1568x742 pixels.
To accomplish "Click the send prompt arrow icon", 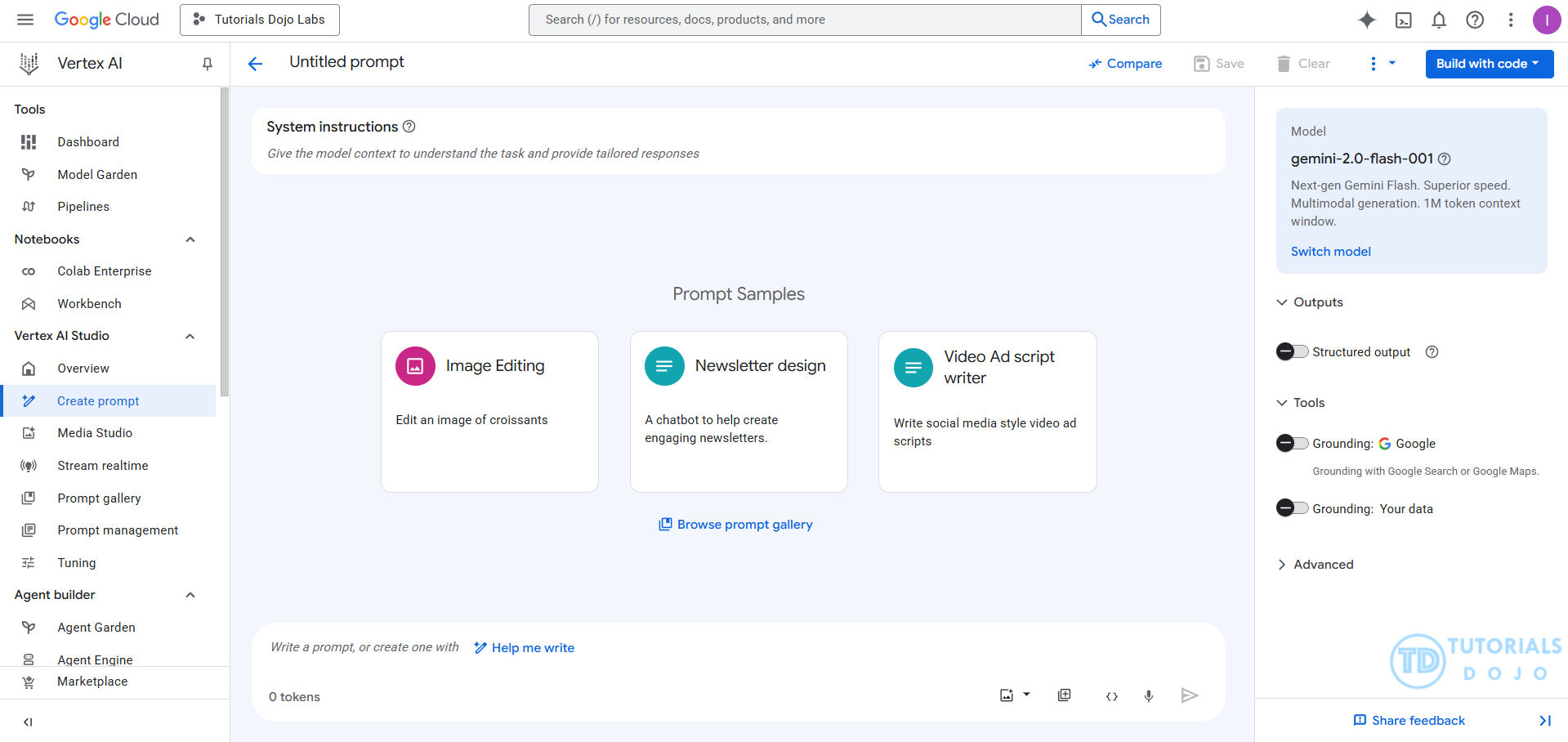I will 1189,695.
